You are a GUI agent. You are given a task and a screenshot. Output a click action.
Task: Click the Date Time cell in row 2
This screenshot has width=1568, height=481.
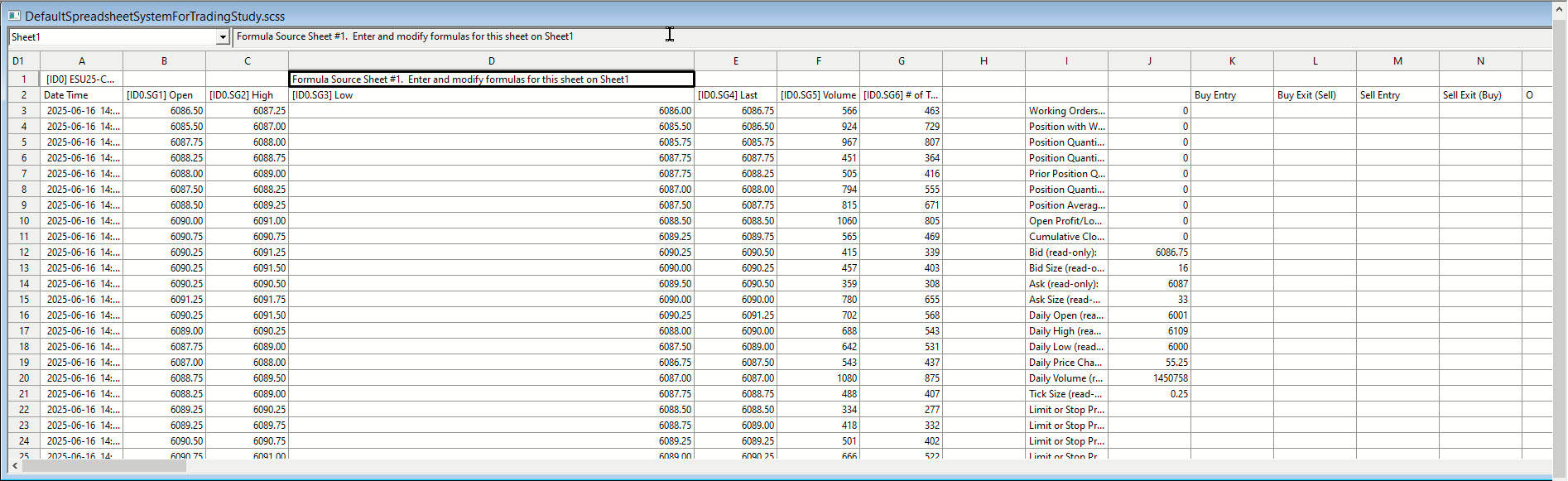coord(81,95)
